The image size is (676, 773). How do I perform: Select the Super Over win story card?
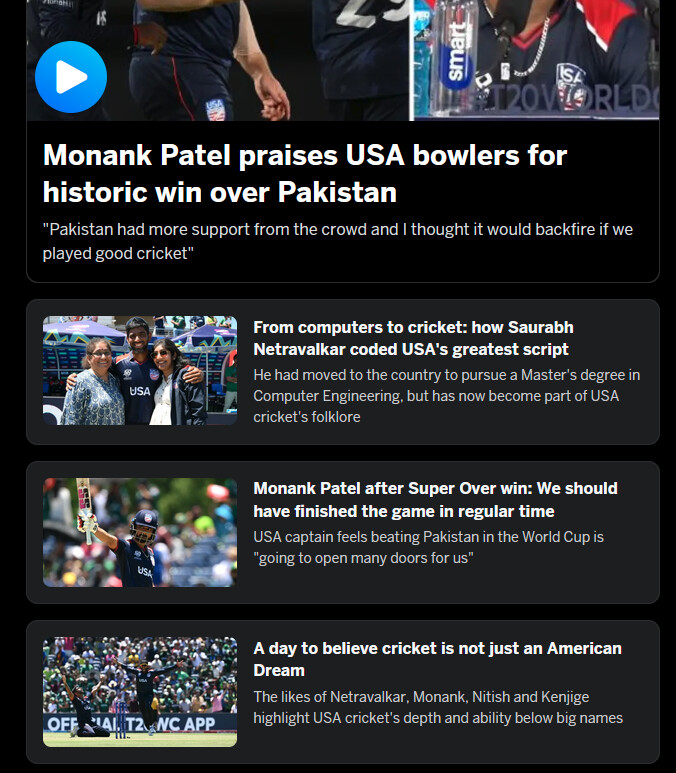coord(343,532)
